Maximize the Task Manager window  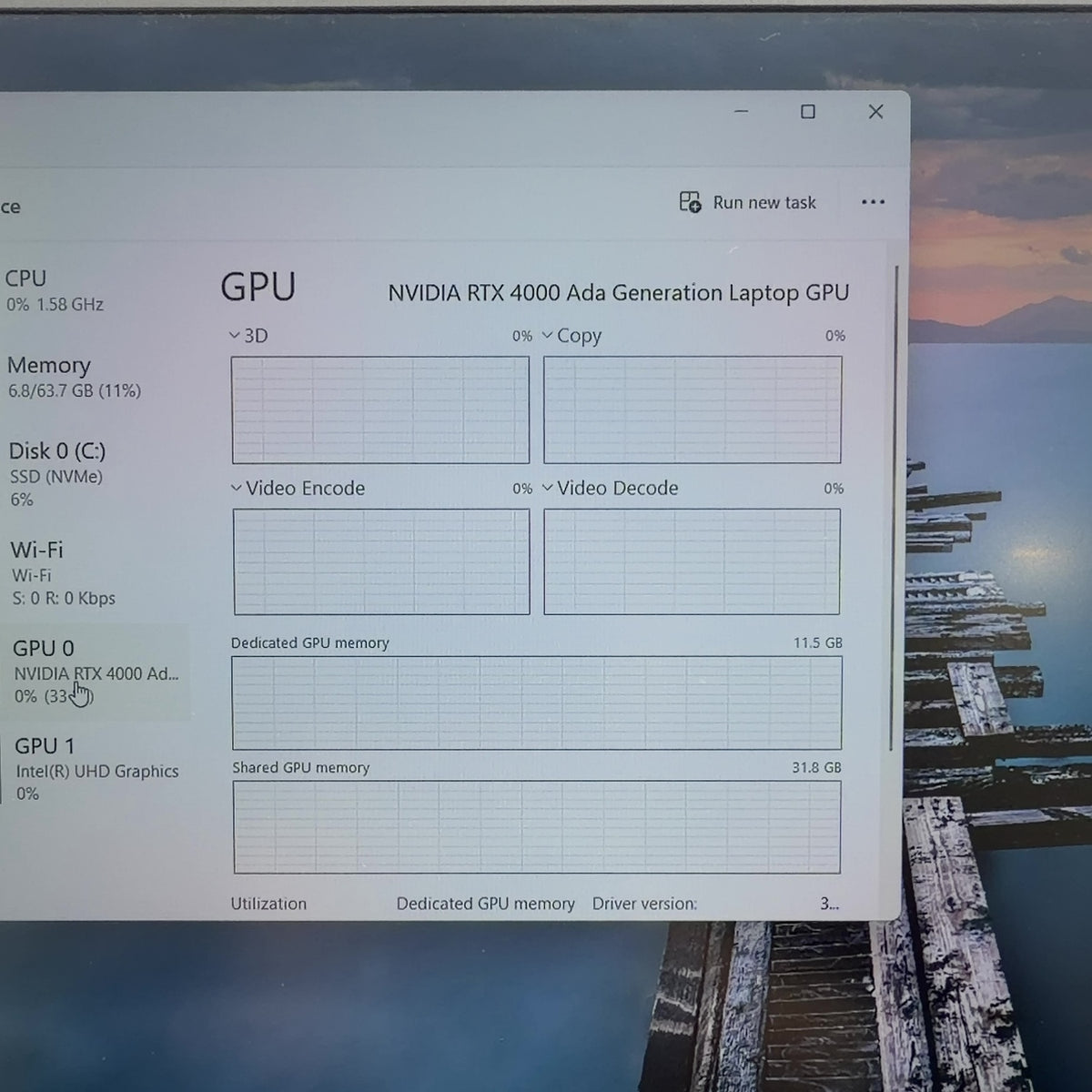(808, 112)
